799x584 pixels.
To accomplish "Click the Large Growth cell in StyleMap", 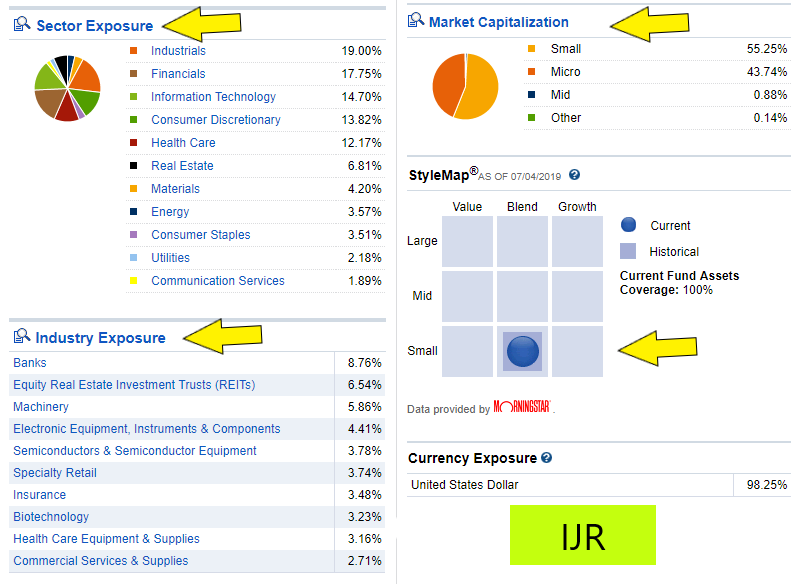I will click(x=577, y=241).
